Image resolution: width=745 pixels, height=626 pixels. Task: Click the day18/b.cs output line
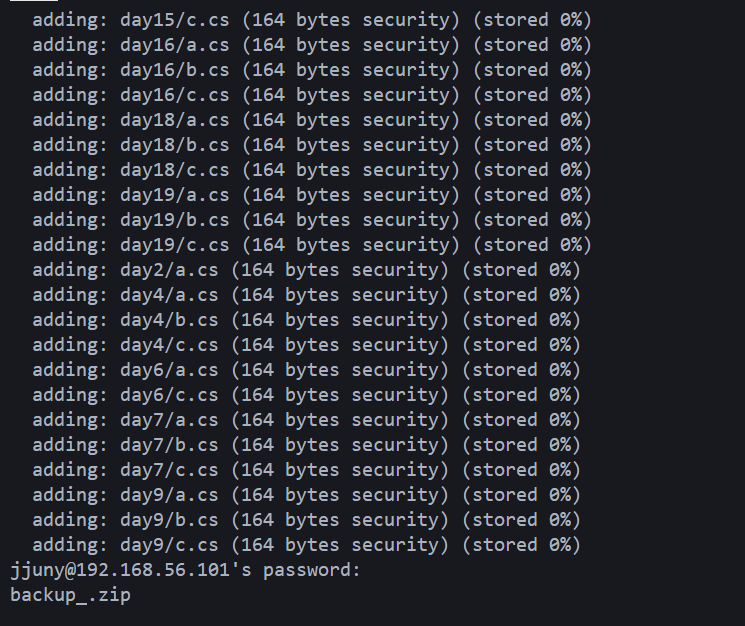pyautogui.click(x=312, y=145)
